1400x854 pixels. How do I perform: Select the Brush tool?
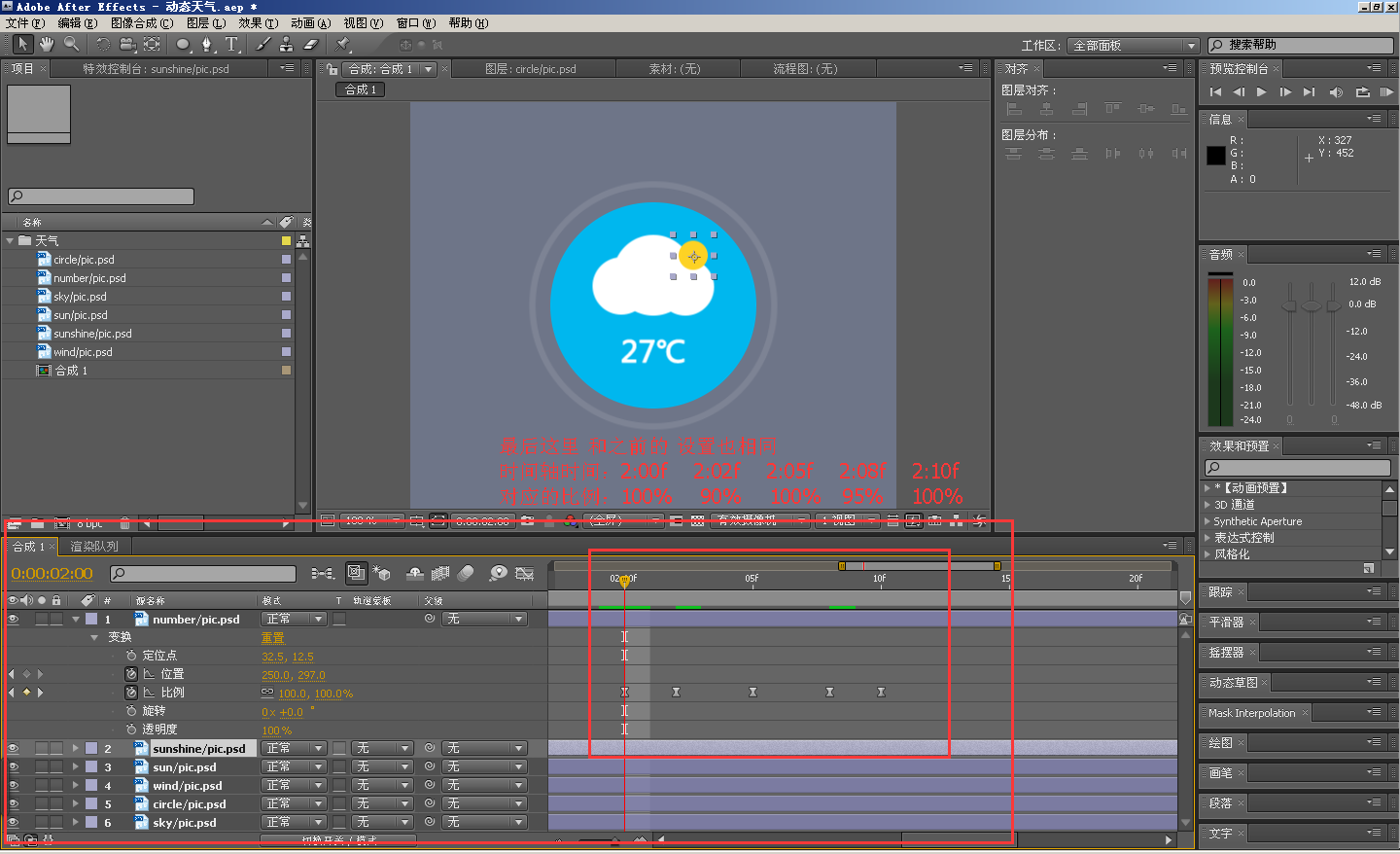pos(263,44)
